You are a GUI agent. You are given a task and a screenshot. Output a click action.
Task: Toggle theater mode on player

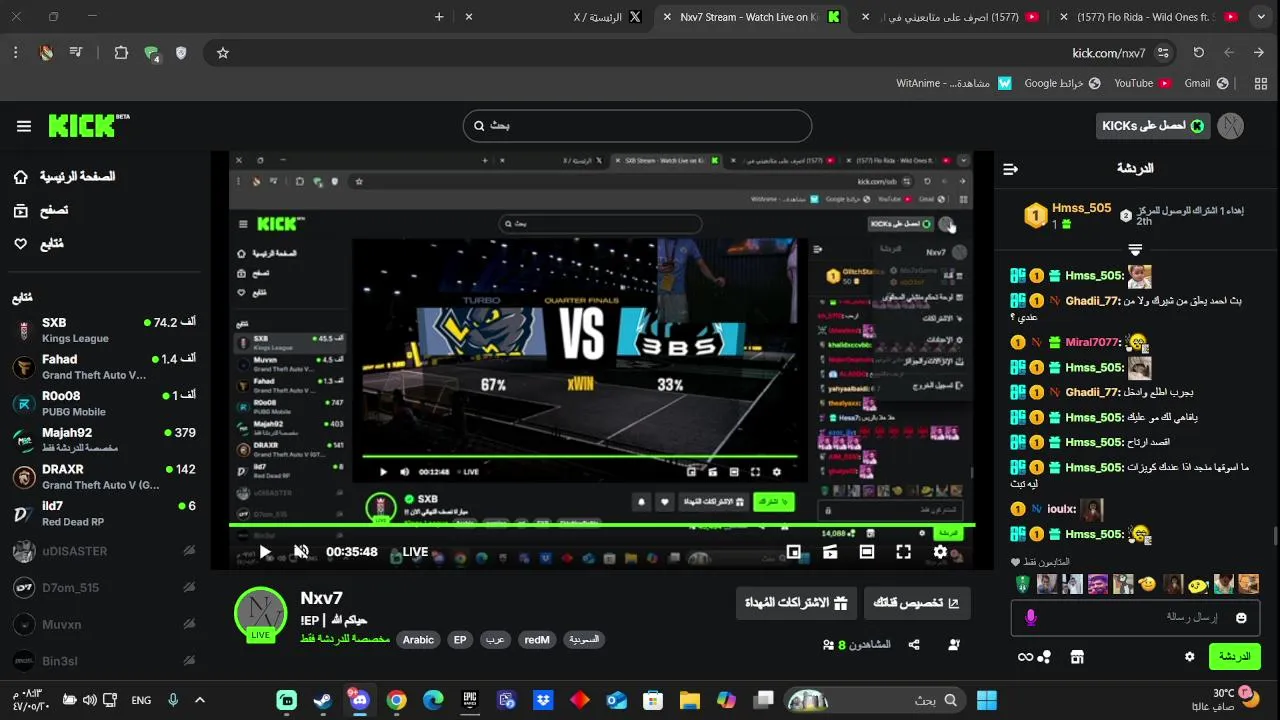coord(867,552)
